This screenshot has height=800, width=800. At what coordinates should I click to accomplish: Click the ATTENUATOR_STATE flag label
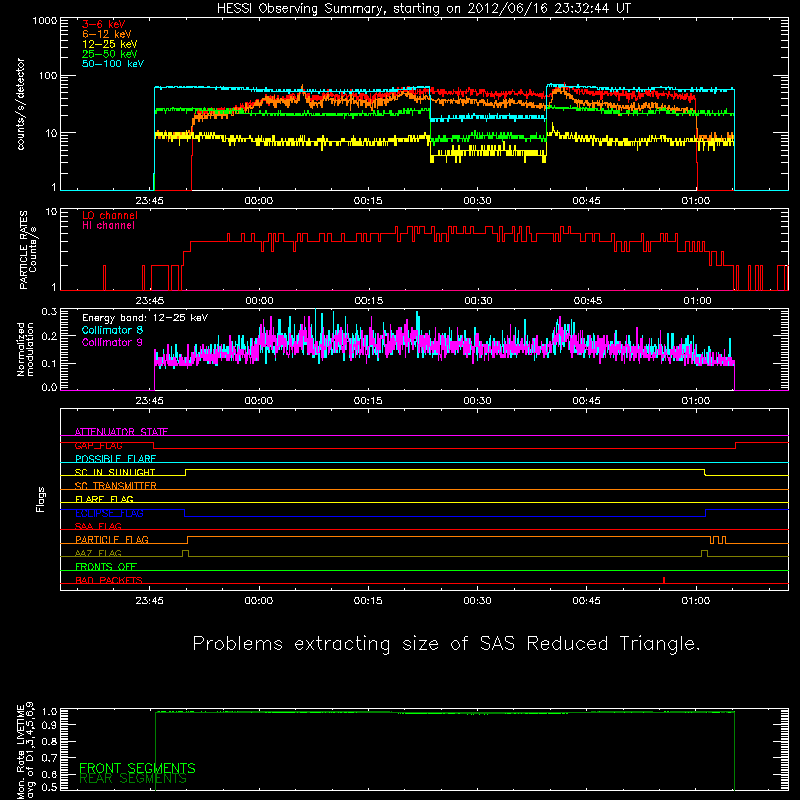[121, 432]
